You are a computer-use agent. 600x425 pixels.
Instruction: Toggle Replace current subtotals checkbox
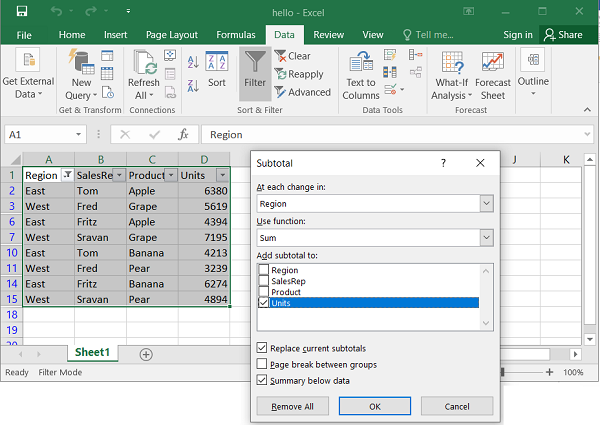click(x=263, y=348)
